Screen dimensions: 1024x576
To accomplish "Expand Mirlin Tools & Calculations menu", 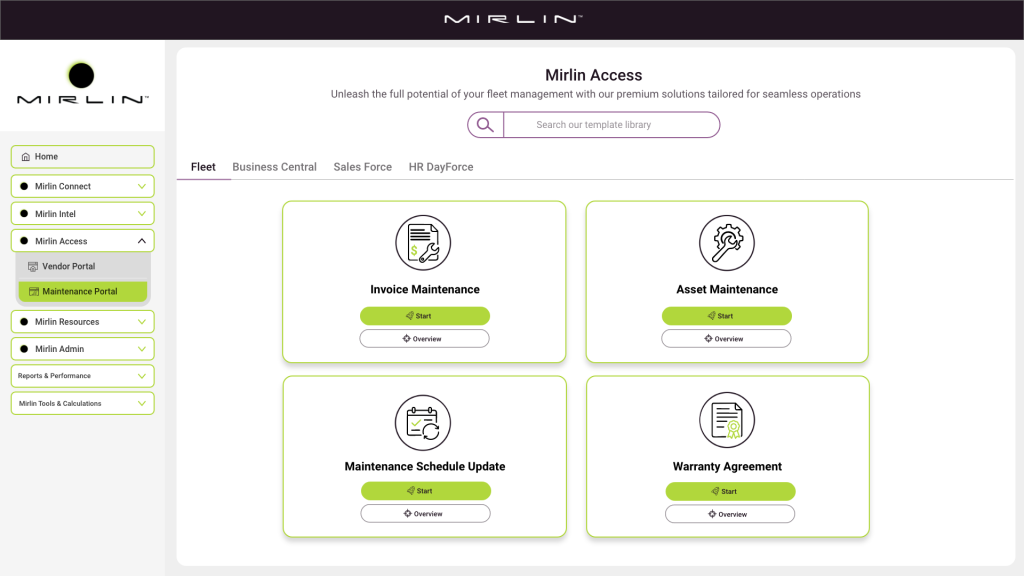I will click(142, 403).
